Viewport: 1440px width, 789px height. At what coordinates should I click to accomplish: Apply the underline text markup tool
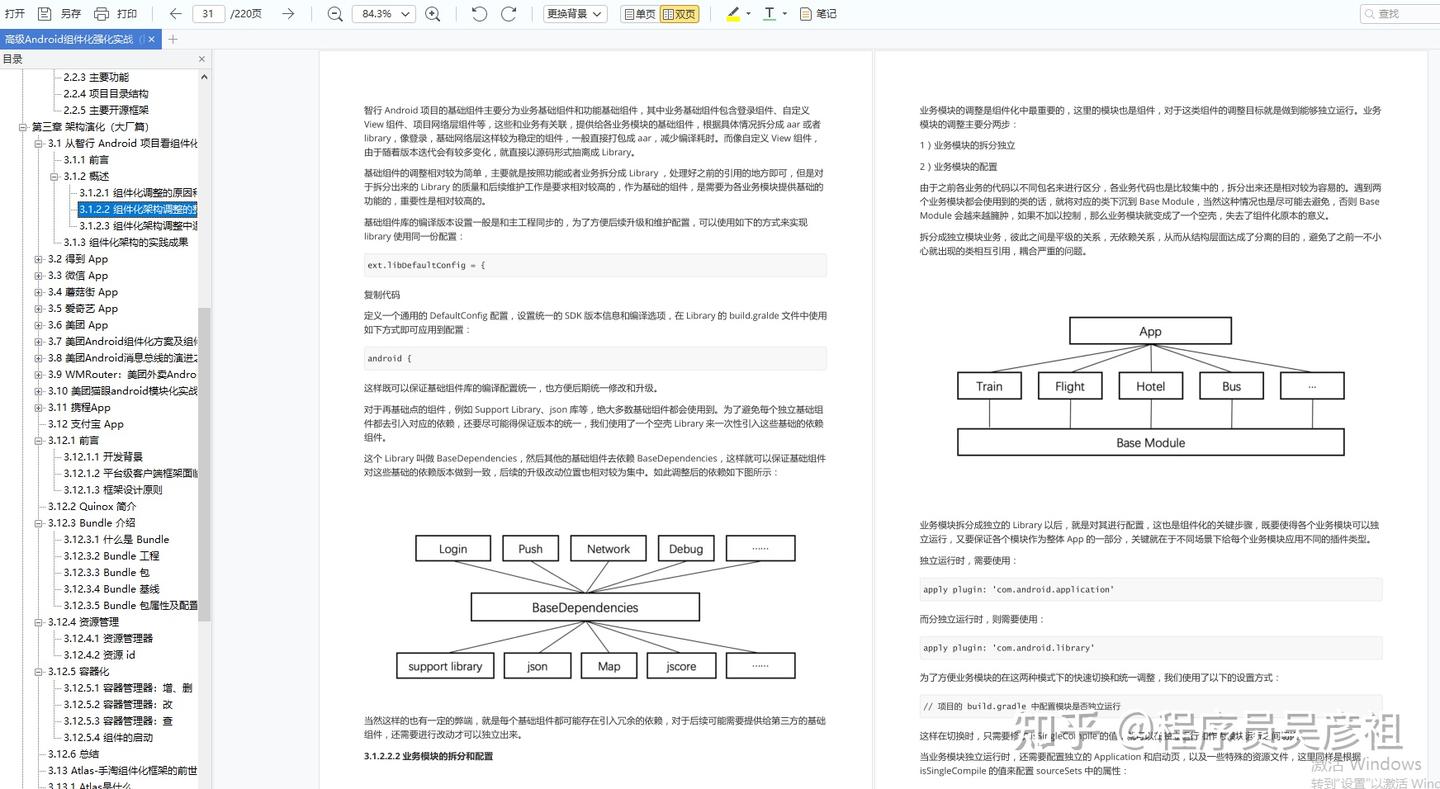tap(768, 14)
